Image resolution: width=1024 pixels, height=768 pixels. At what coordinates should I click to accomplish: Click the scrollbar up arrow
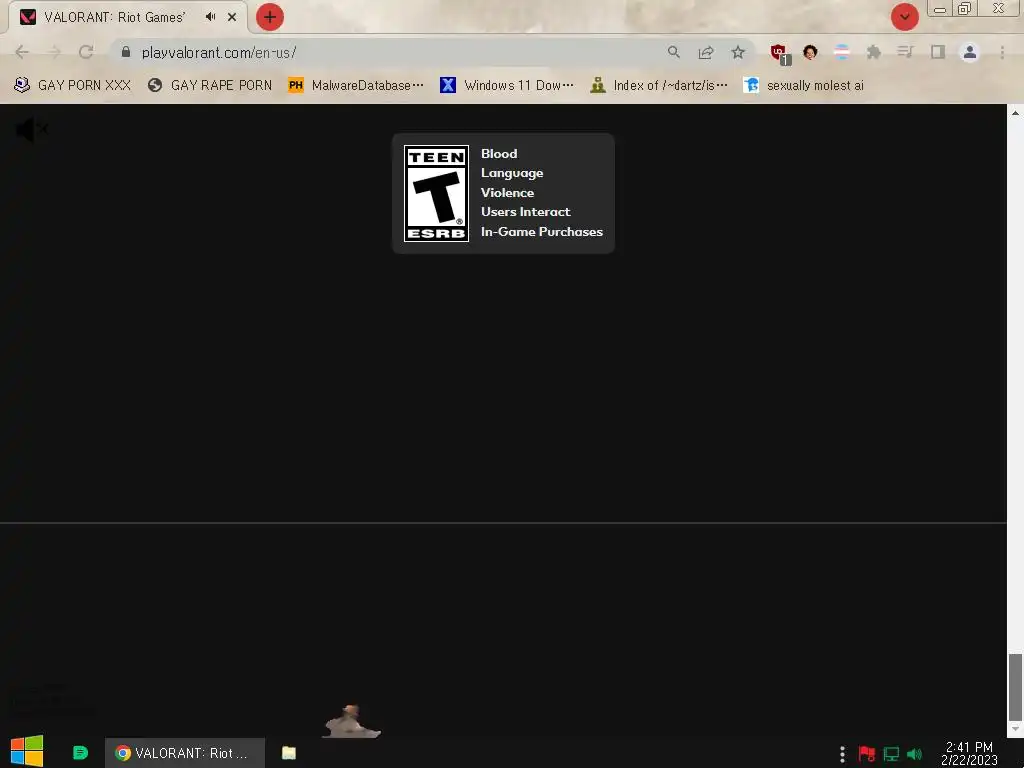[x=1015, y=112]
